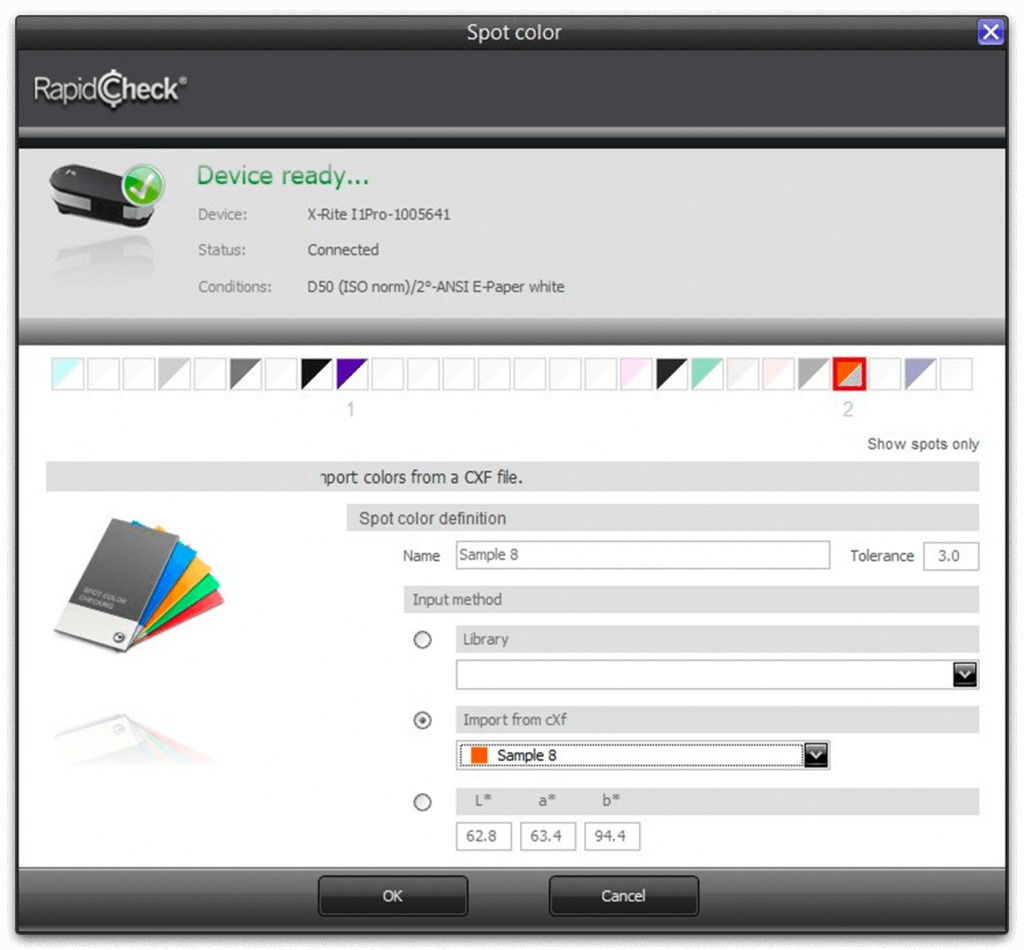1024x950 pixels.
Task: Enable the L*a*b* manual entry radio button
Action: click(x=423, y=802)
